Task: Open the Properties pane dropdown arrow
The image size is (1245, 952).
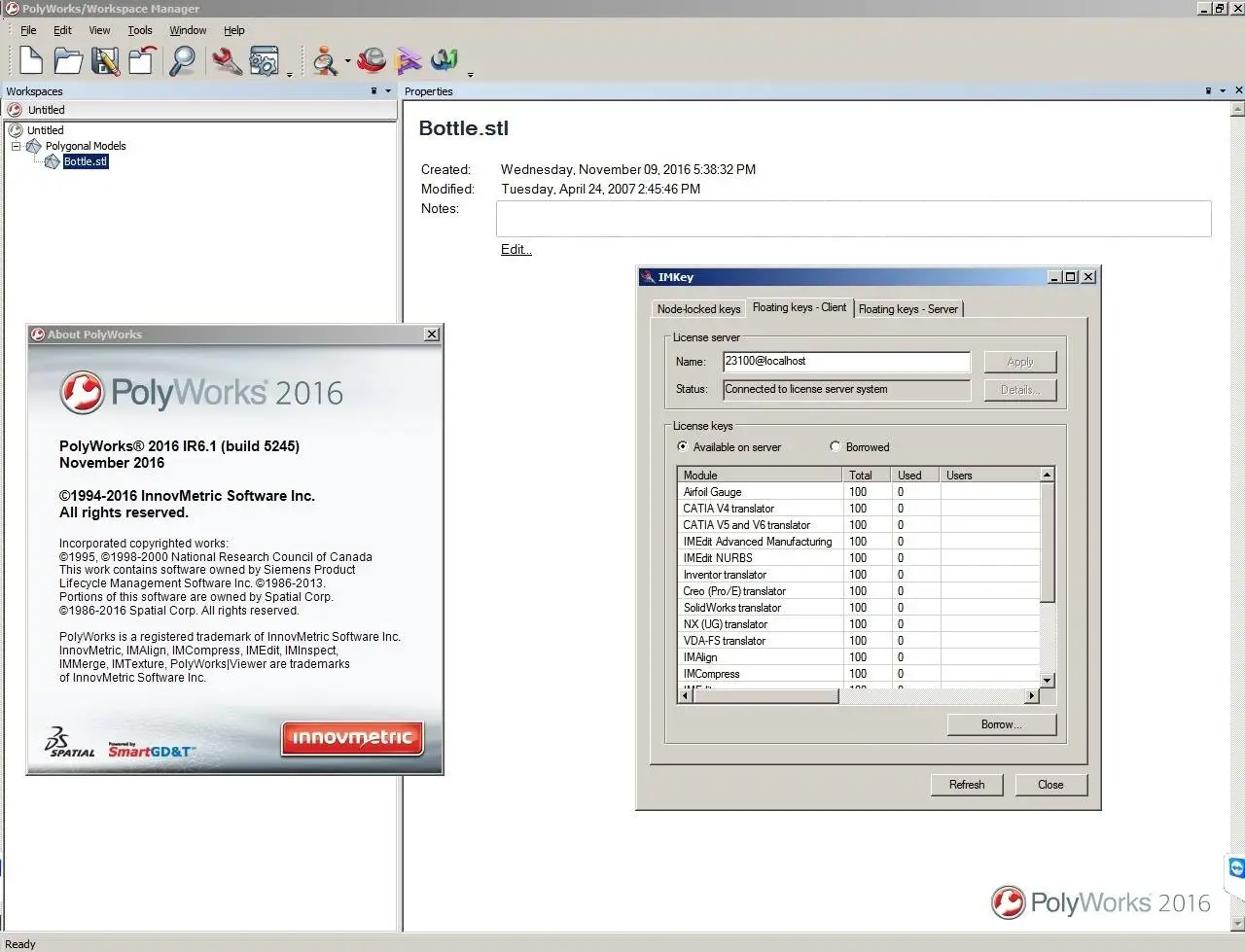Action: [1223, 91]
